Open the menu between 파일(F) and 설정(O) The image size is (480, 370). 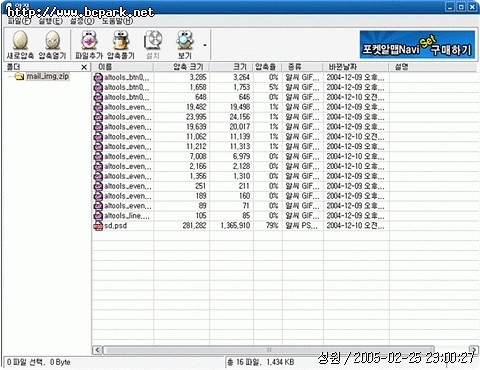[x=50, y=21]
